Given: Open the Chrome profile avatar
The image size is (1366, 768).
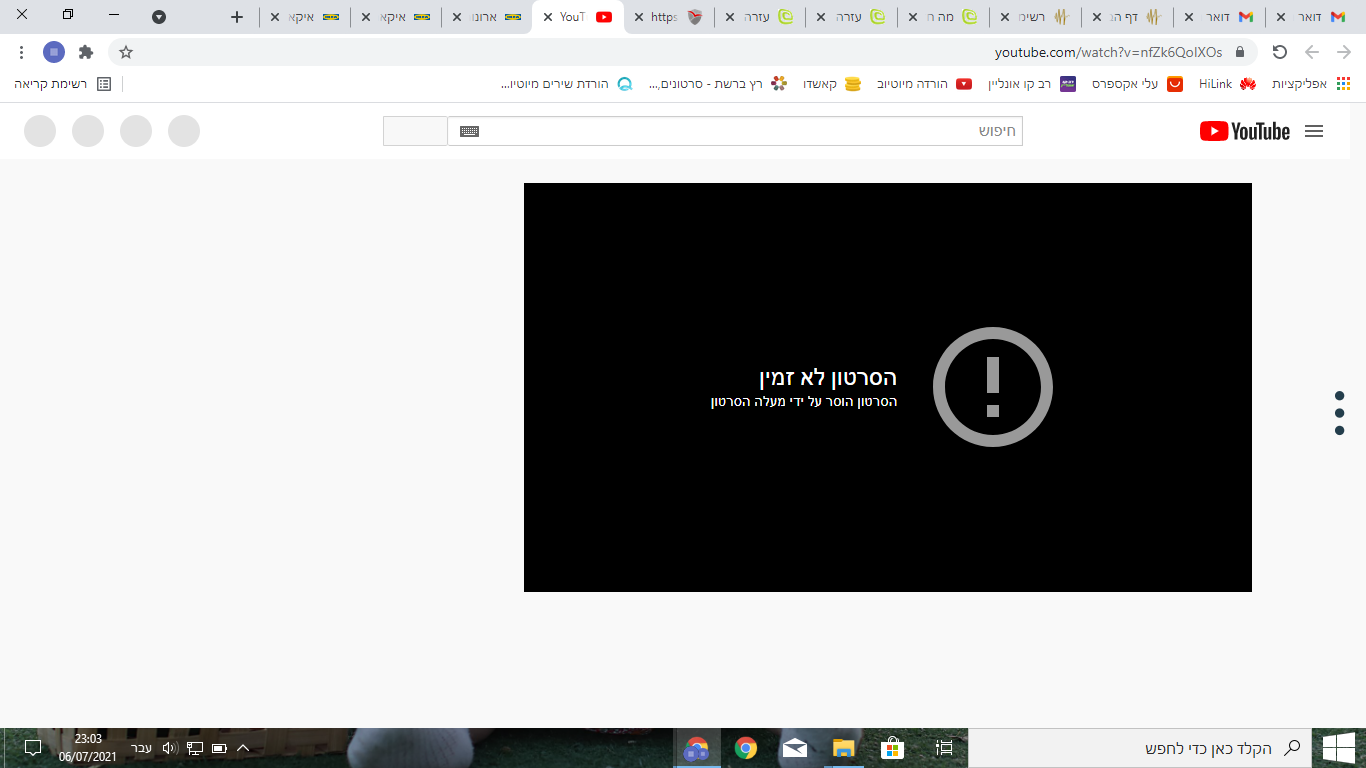Looking at the screenshot, I should pyautogui.click(x=54, y=52).
